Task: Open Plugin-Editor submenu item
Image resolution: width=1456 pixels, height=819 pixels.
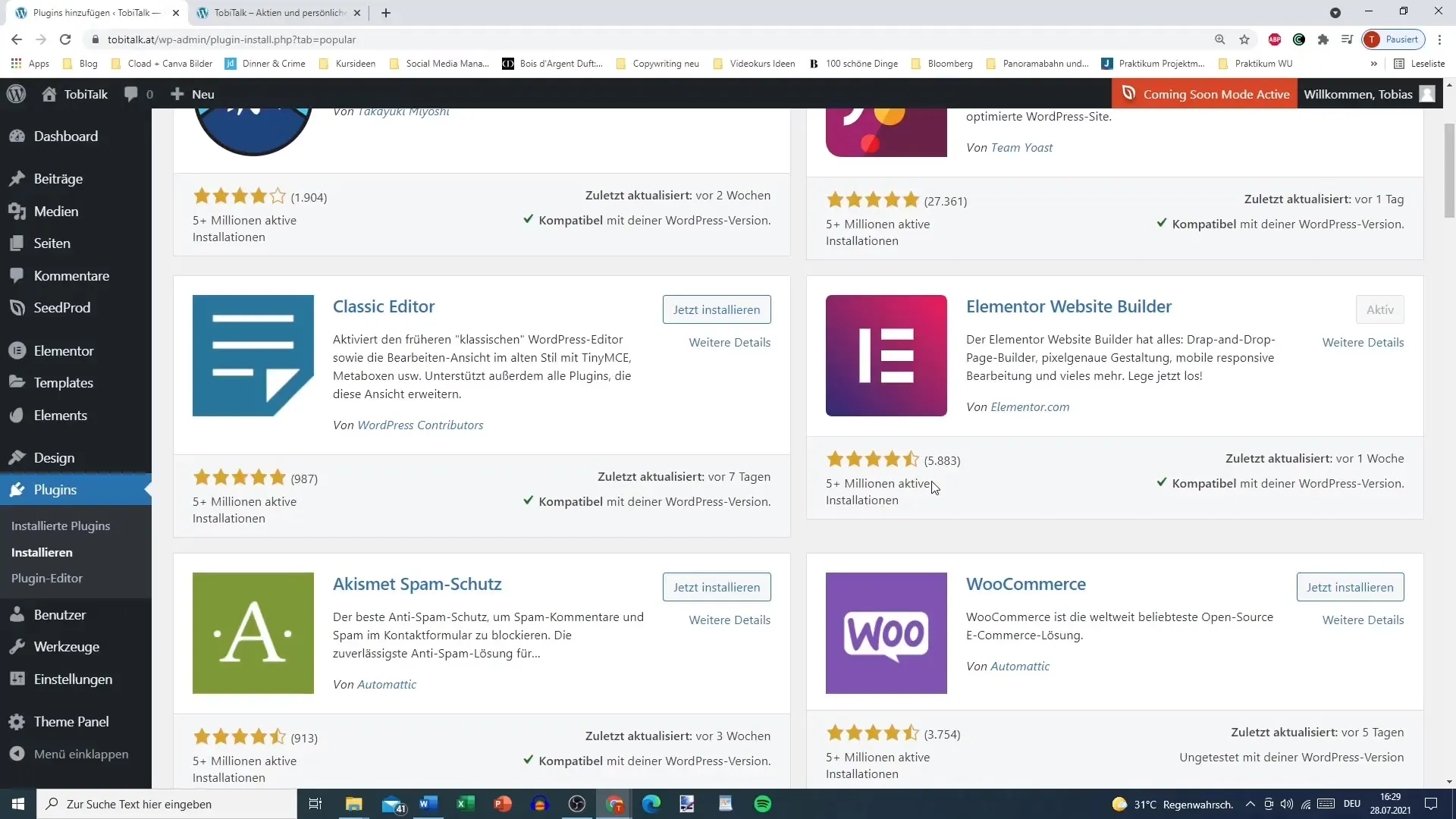Action: point(47,579)
